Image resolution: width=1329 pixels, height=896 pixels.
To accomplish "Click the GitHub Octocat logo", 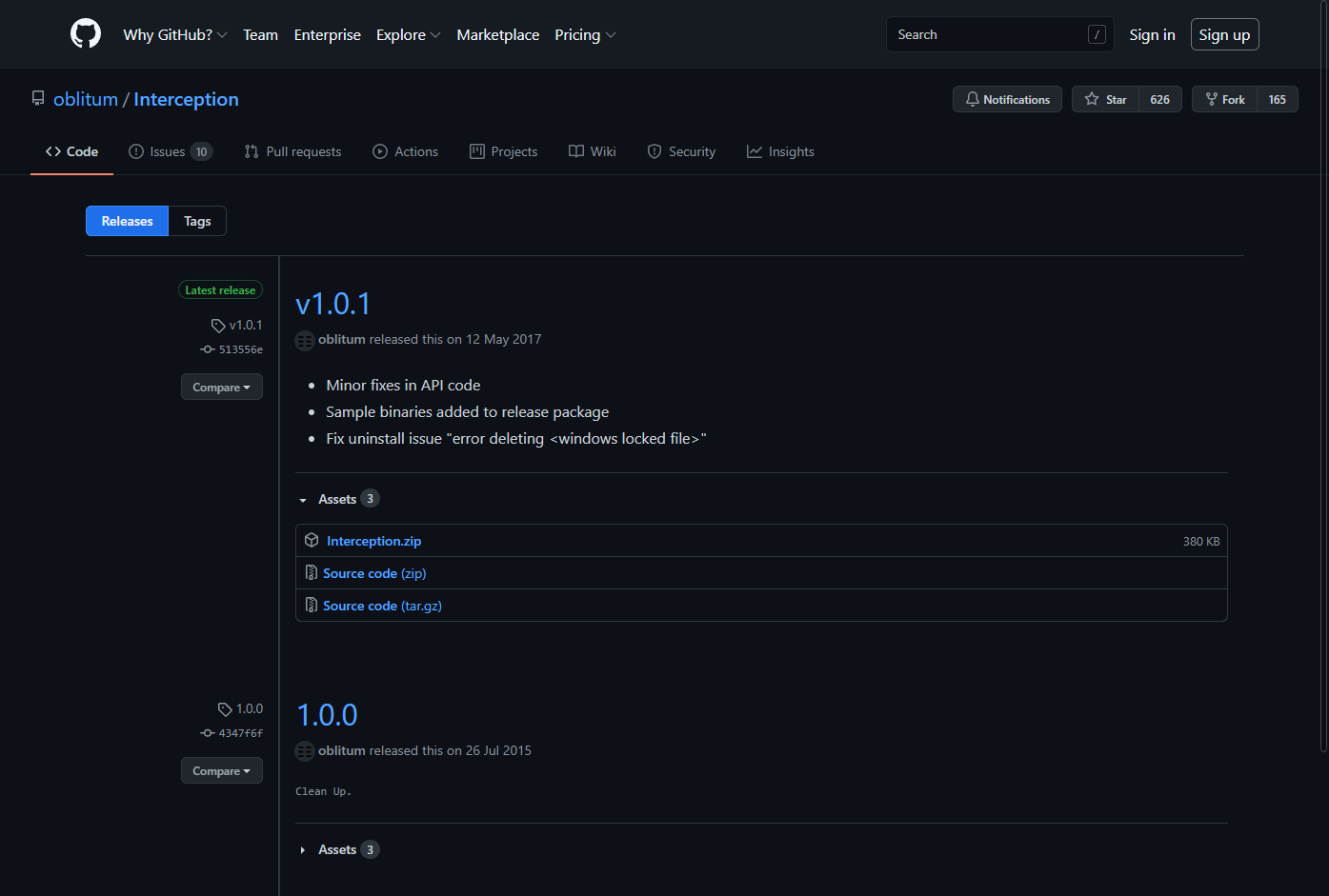I will [x=86, y=34].
